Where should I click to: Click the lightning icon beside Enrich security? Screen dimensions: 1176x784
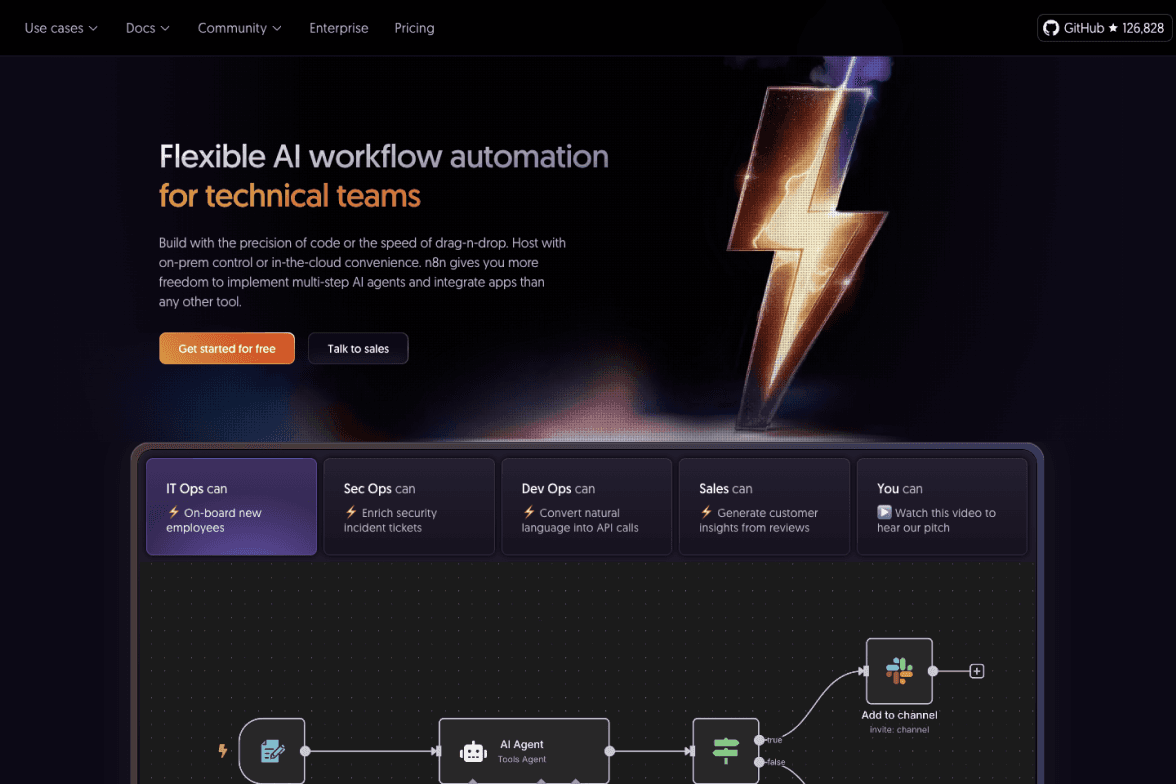click(351, 512)
